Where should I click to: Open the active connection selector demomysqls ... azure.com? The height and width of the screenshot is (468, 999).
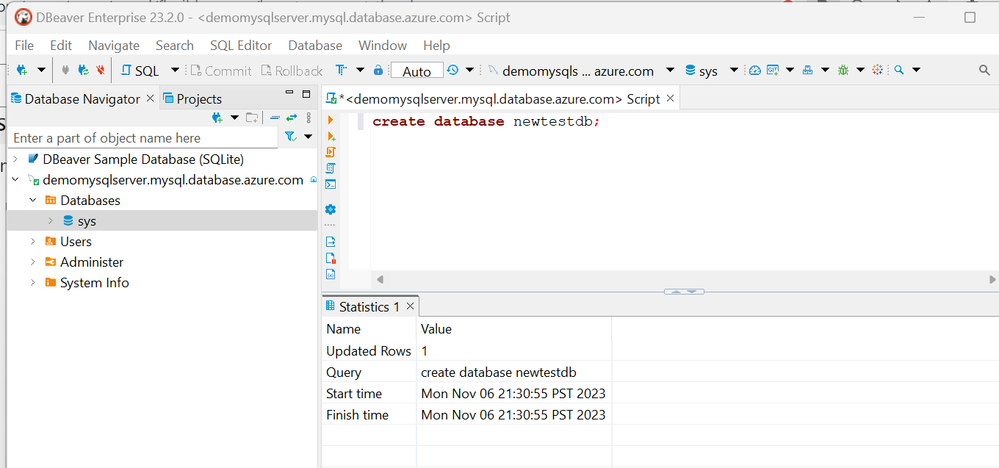(581, 71)
